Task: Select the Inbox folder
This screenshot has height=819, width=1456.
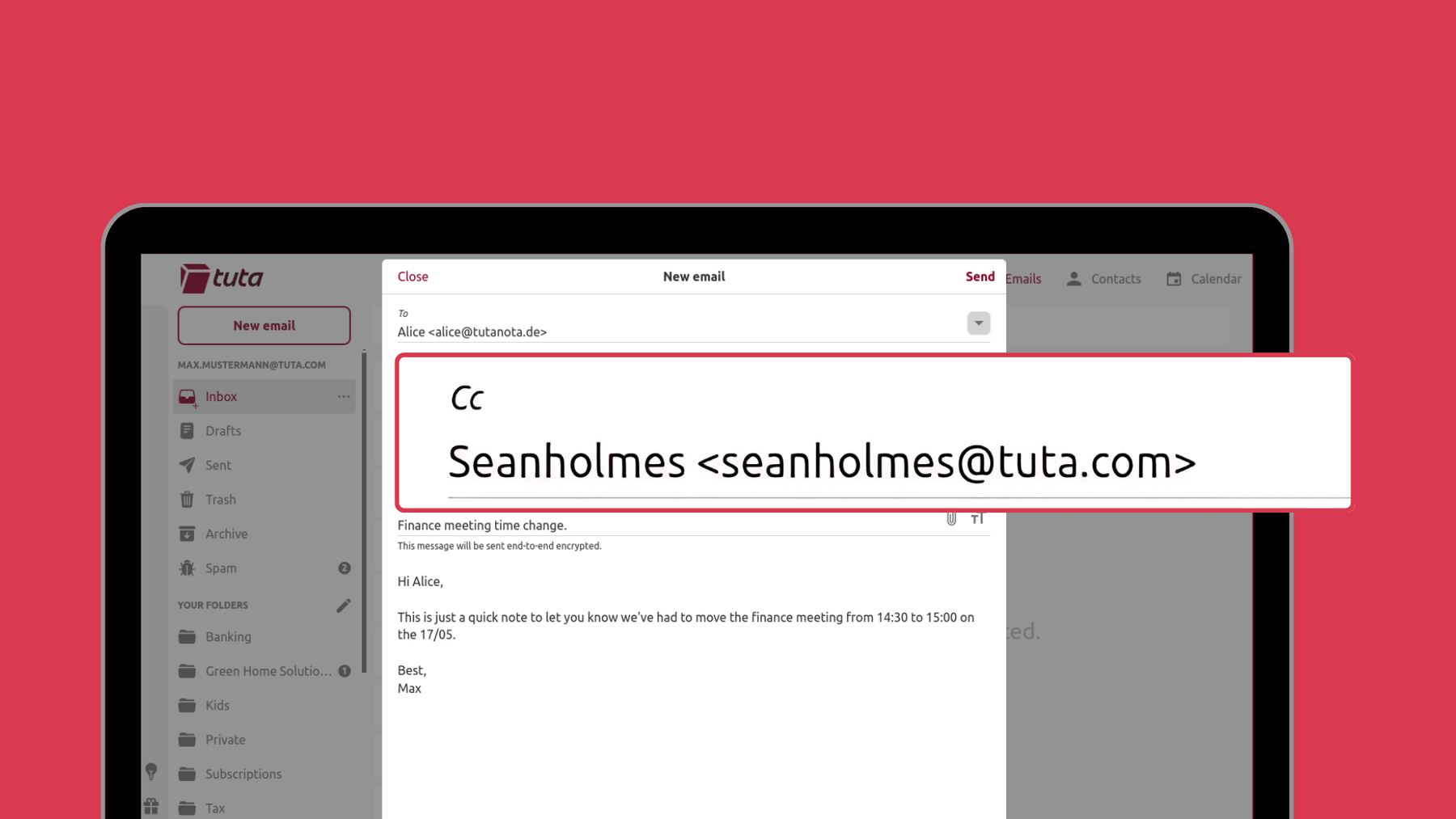Action: [x=265, y=397]
